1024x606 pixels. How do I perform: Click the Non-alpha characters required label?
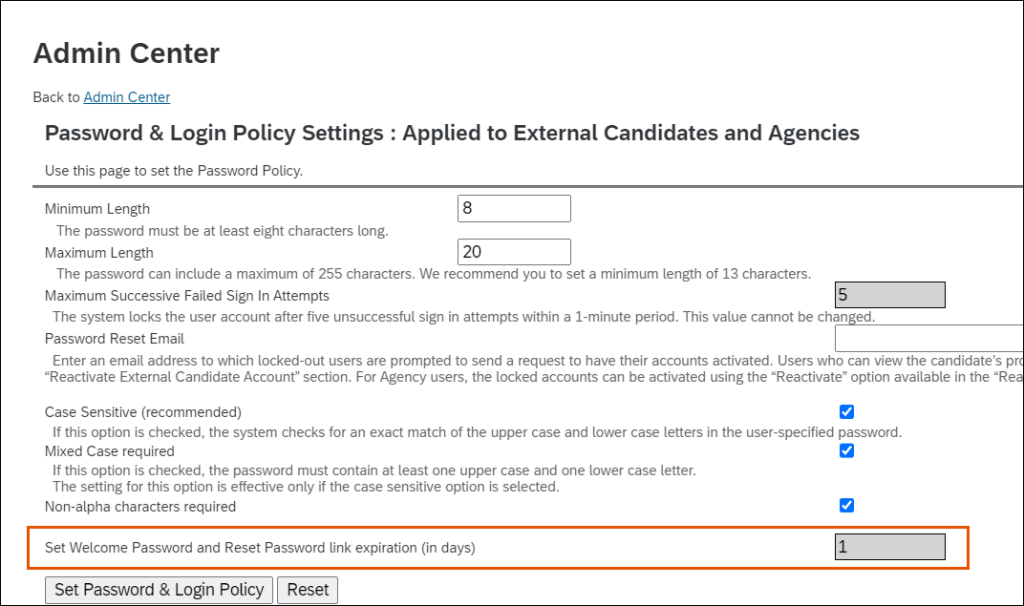[x=140, y=506]
